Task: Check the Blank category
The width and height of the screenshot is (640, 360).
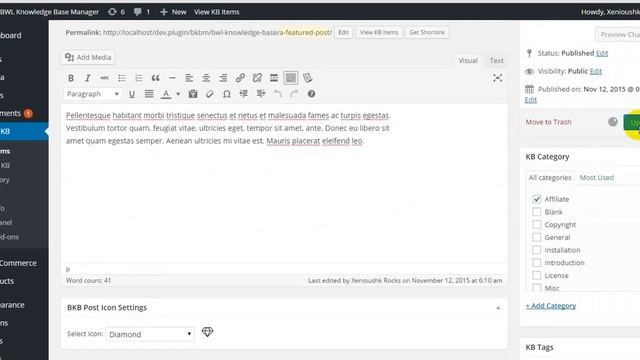Action: click(x=536, y=212)
